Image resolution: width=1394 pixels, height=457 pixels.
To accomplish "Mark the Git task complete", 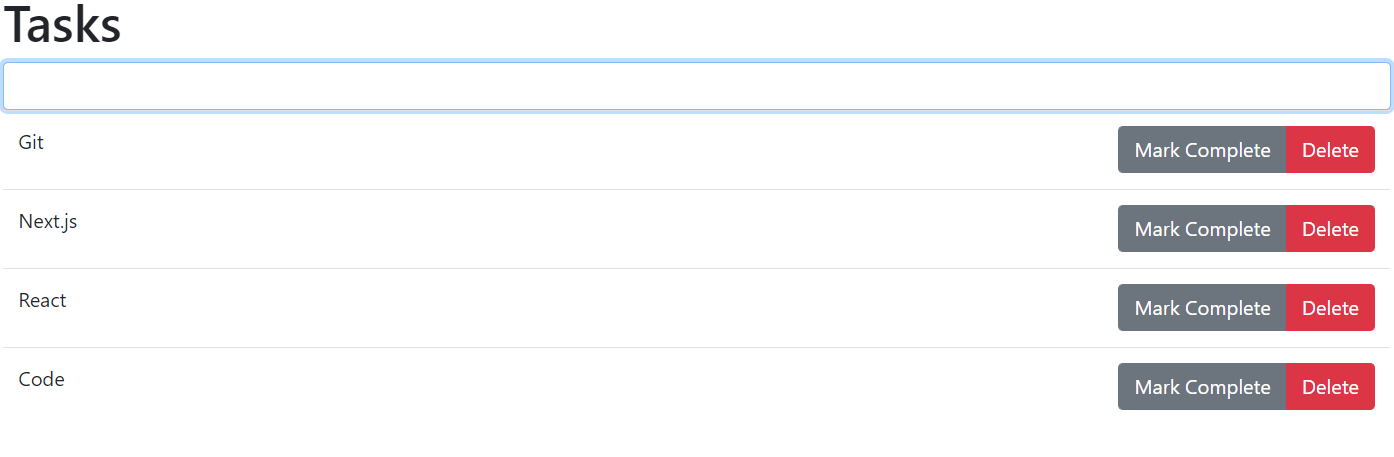I will [1202, 150].
